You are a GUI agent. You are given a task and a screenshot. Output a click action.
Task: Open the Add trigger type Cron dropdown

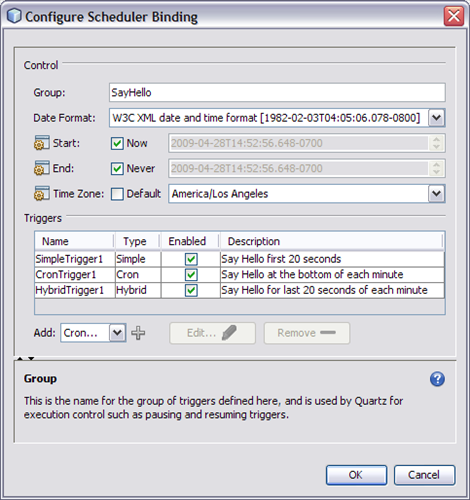point(117,333)
